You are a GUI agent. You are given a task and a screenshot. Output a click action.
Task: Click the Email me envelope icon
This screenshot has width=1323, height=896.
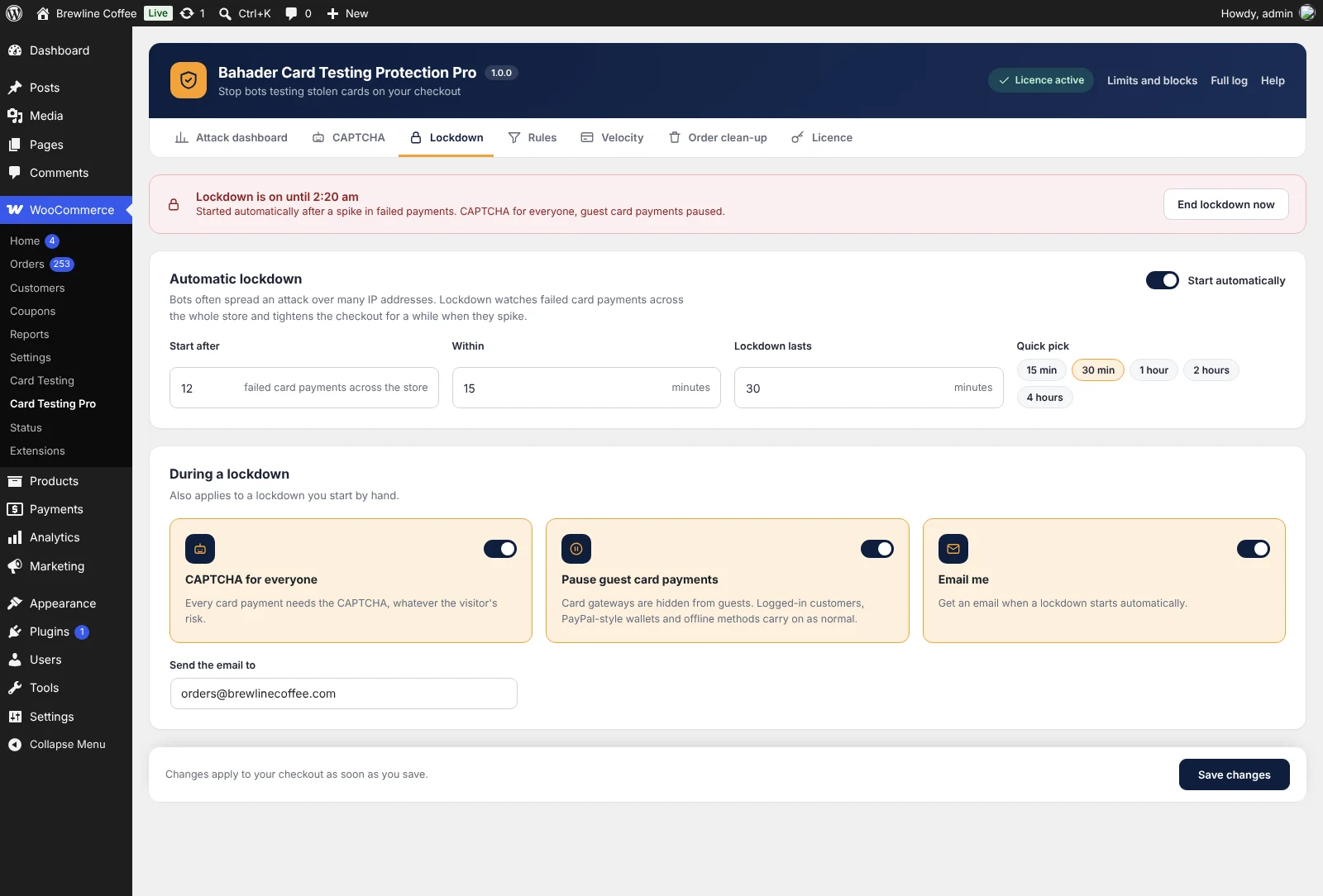pos(953,549)
